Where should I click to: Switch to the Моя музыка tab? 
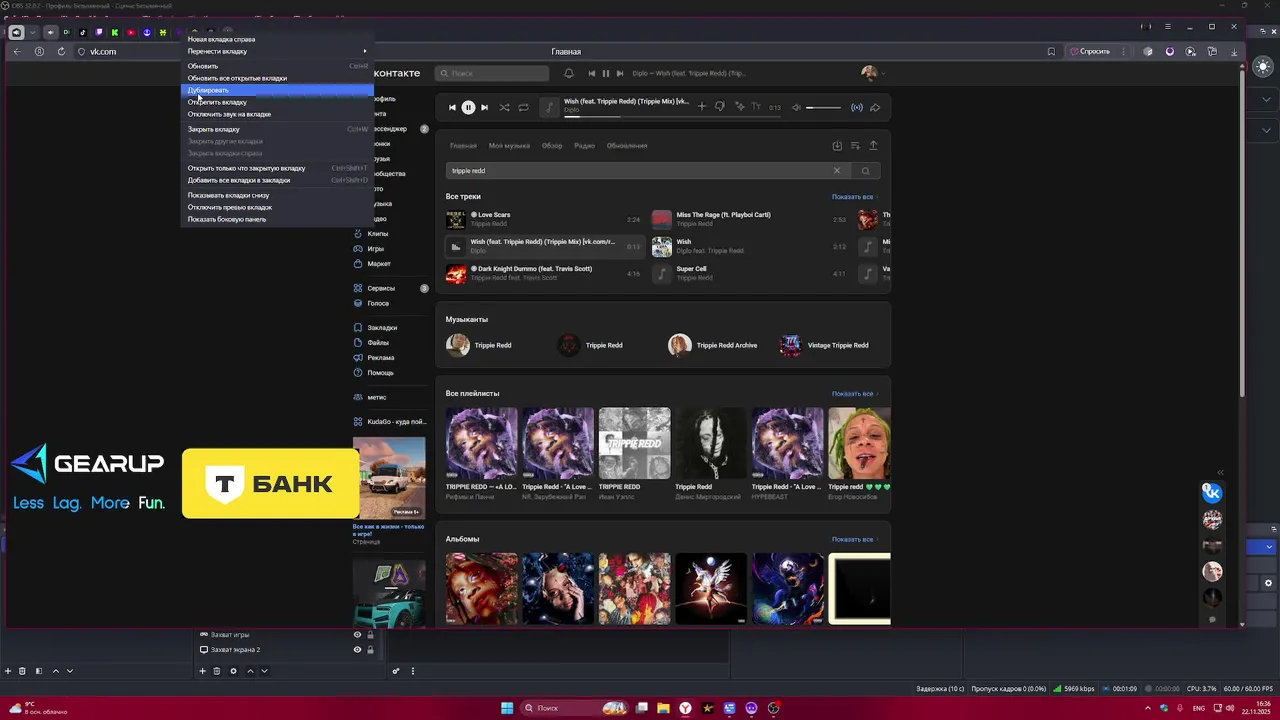[509, 146]
